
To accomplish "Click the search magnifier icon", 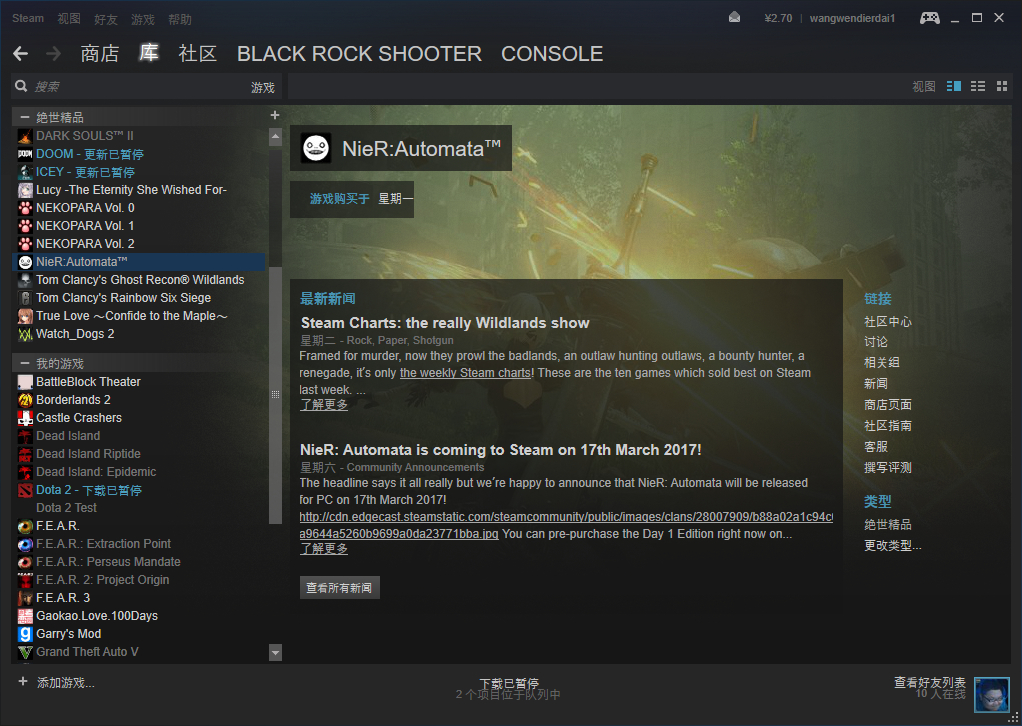I will click(21, 86).
